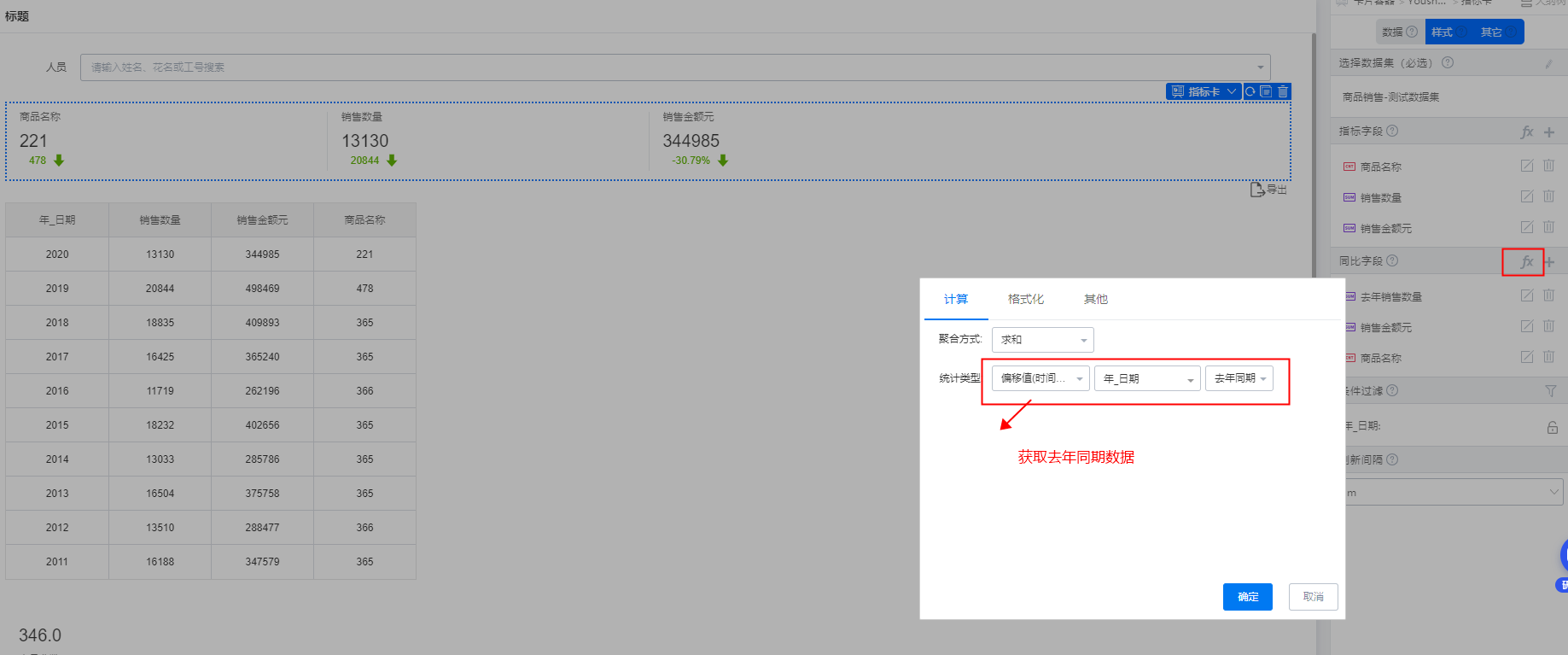Viewport: 1568px width, 655px height.
Task: Click the 13130 value on indicator card
Action: pyautogui.click(x=364, y=141)
